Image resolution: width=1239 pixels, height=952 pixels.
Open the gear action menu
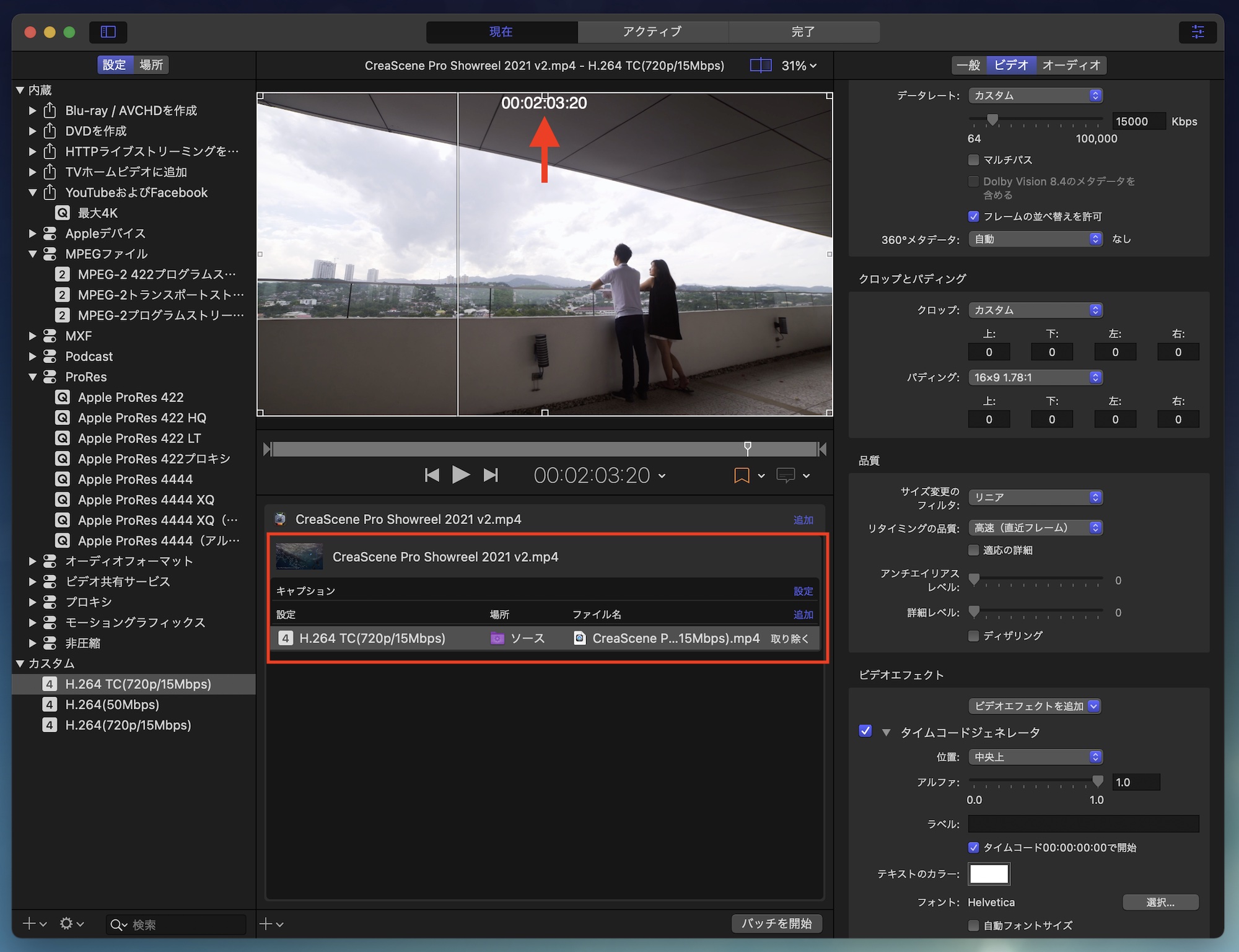(x=67, y=924)
